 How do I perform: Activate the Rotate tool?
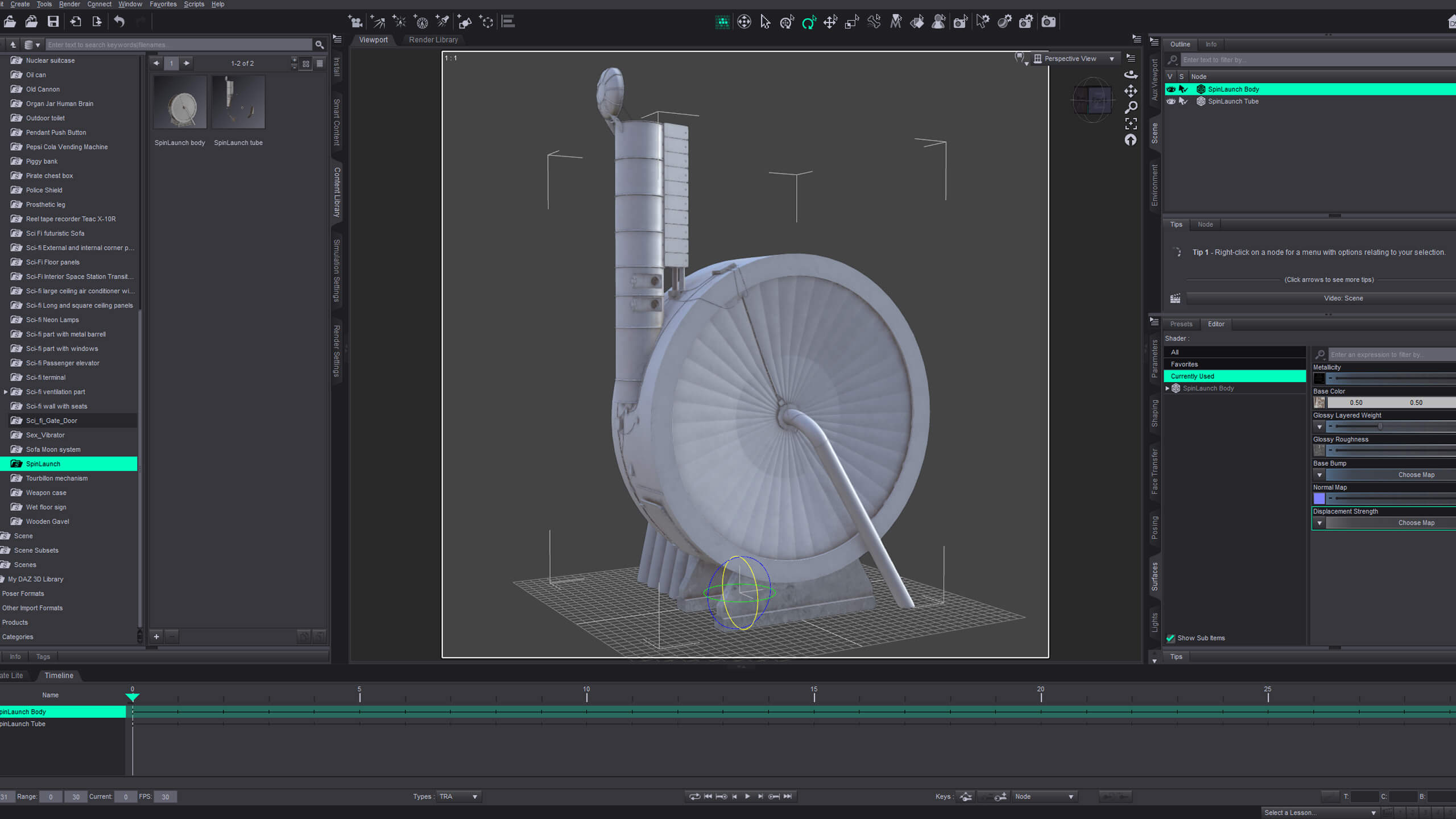[809, 22]
